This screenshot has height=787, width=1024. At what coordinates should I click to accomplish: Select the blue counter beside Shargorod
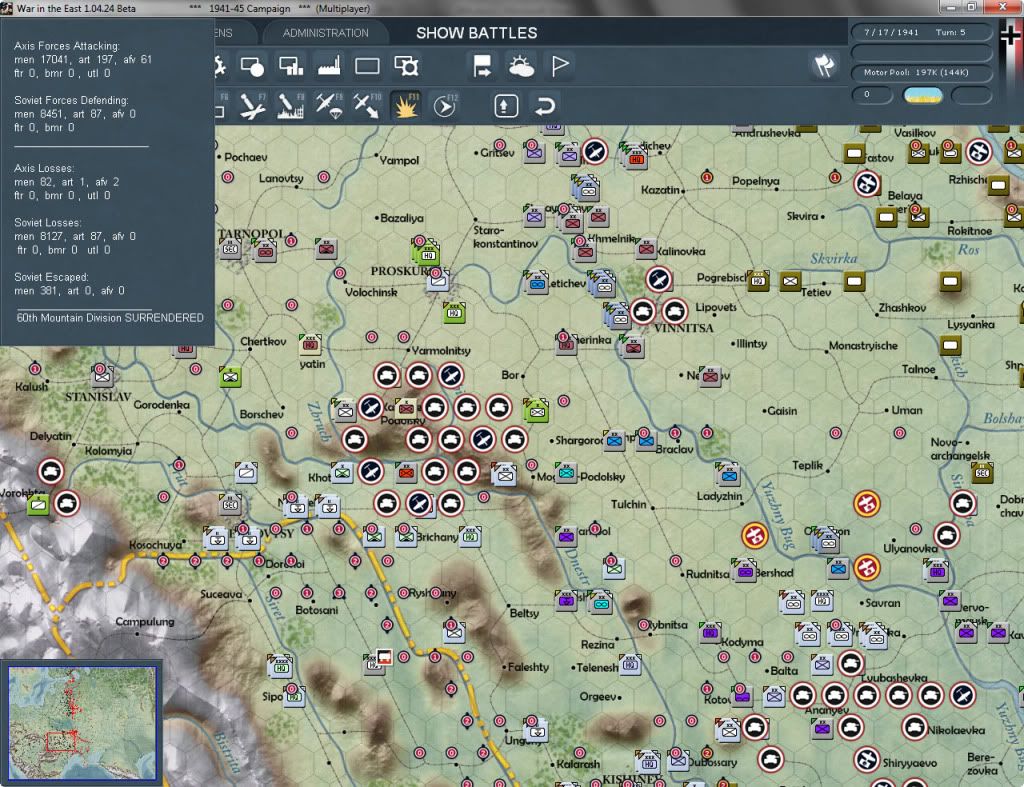[x=615, y=440]
